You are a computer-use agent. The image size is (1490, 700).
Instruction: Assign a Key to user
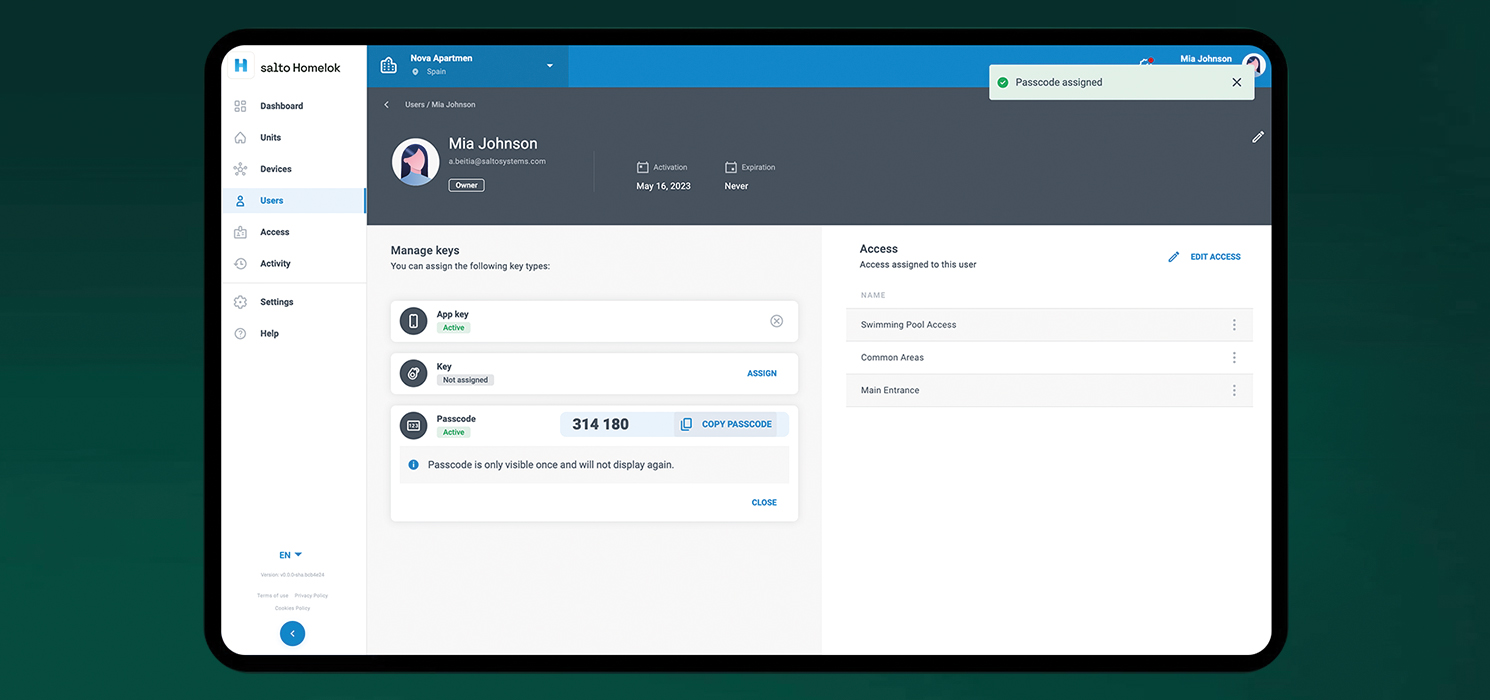coord(762,374)
